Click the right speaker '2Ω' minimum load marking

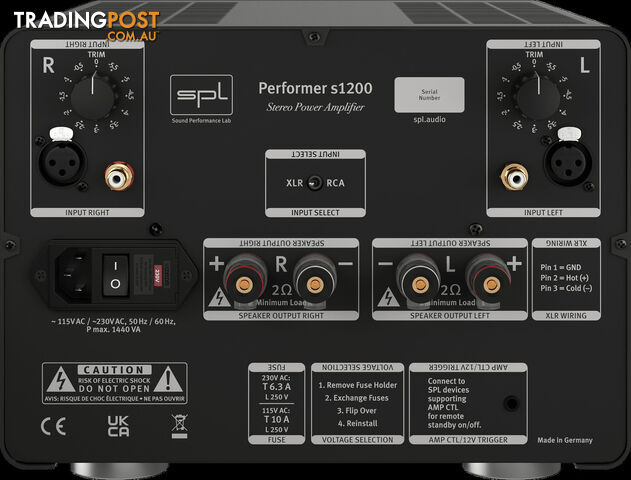coord(281,290)
